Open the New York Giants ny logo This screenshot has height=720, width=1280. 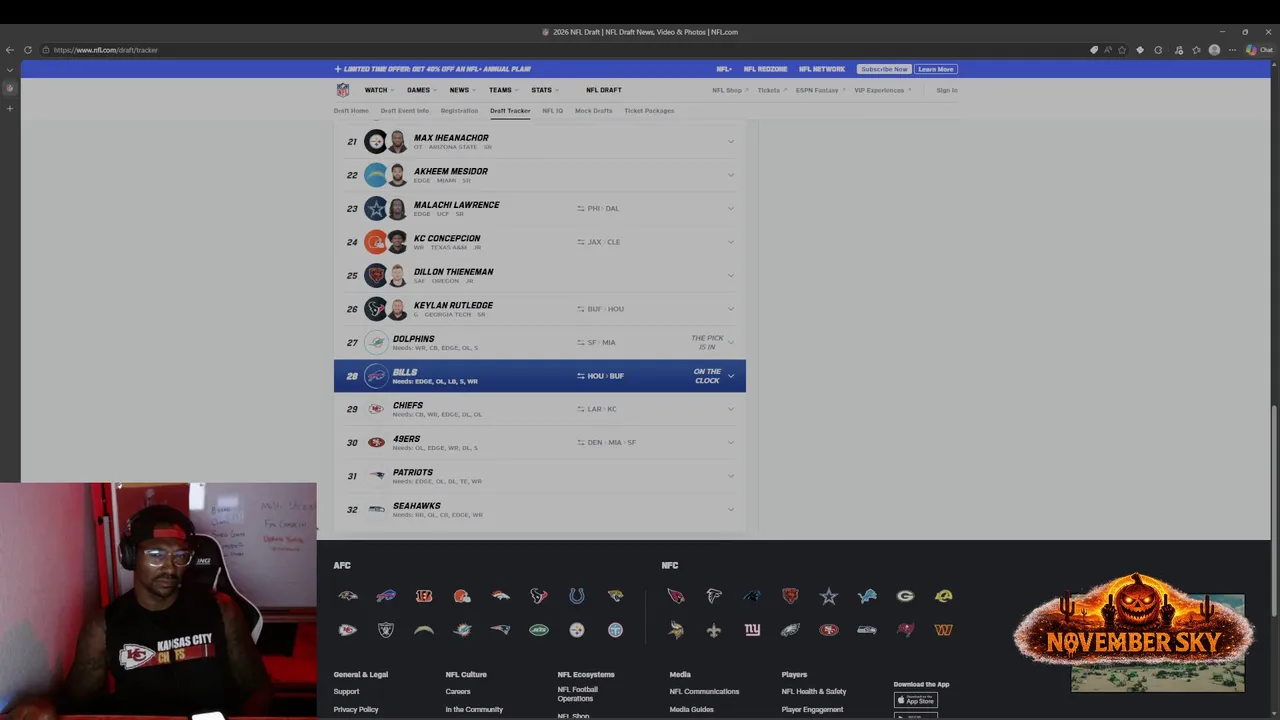click(x=752, y=630)
